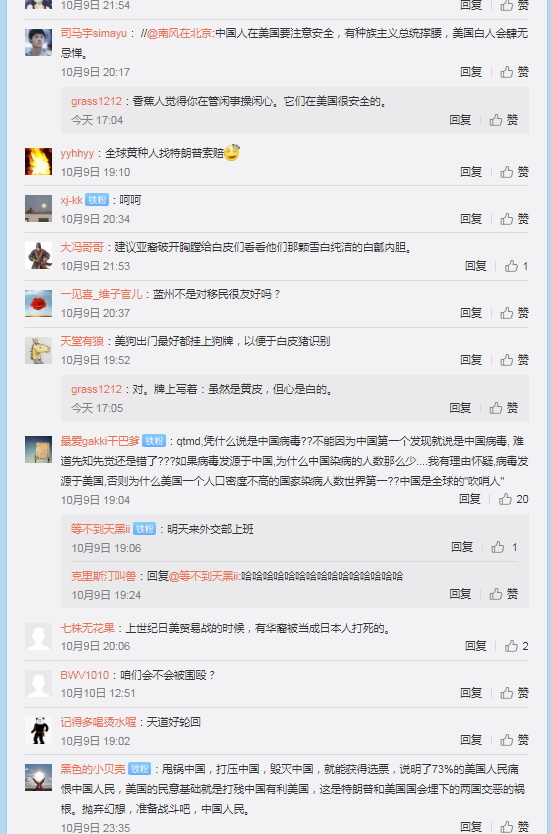Reply to 天堂有狼's comment

(x=471, y=360)
